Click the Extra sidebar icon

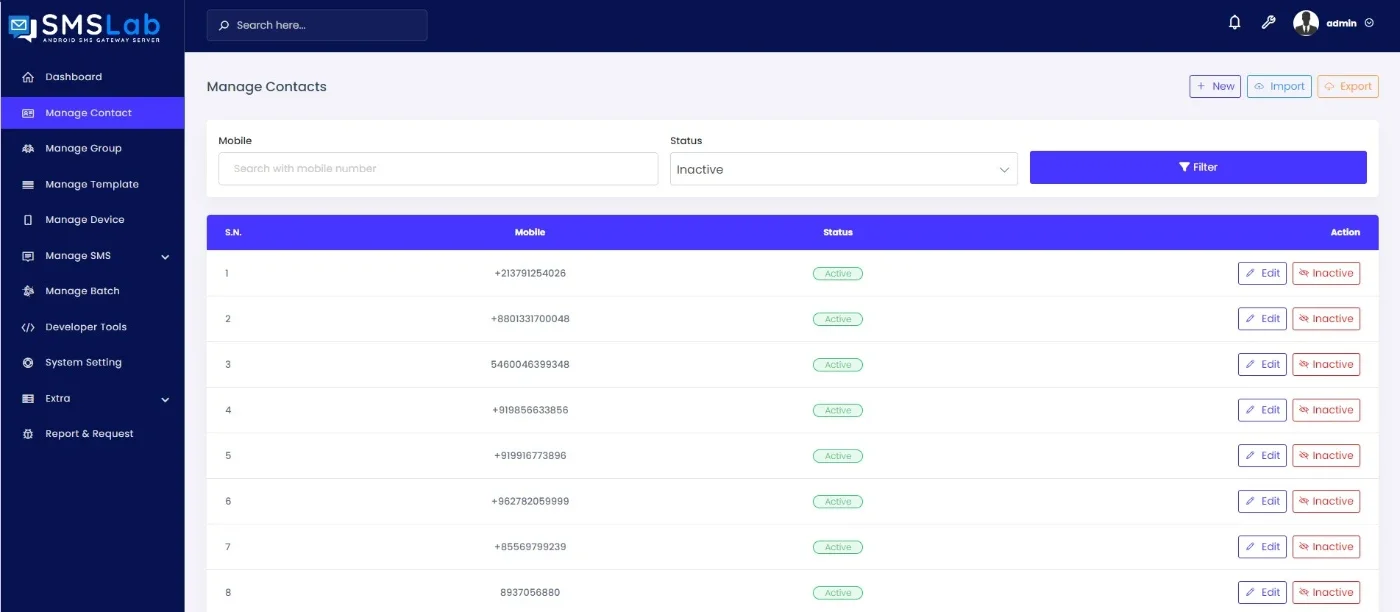(28, 398)
